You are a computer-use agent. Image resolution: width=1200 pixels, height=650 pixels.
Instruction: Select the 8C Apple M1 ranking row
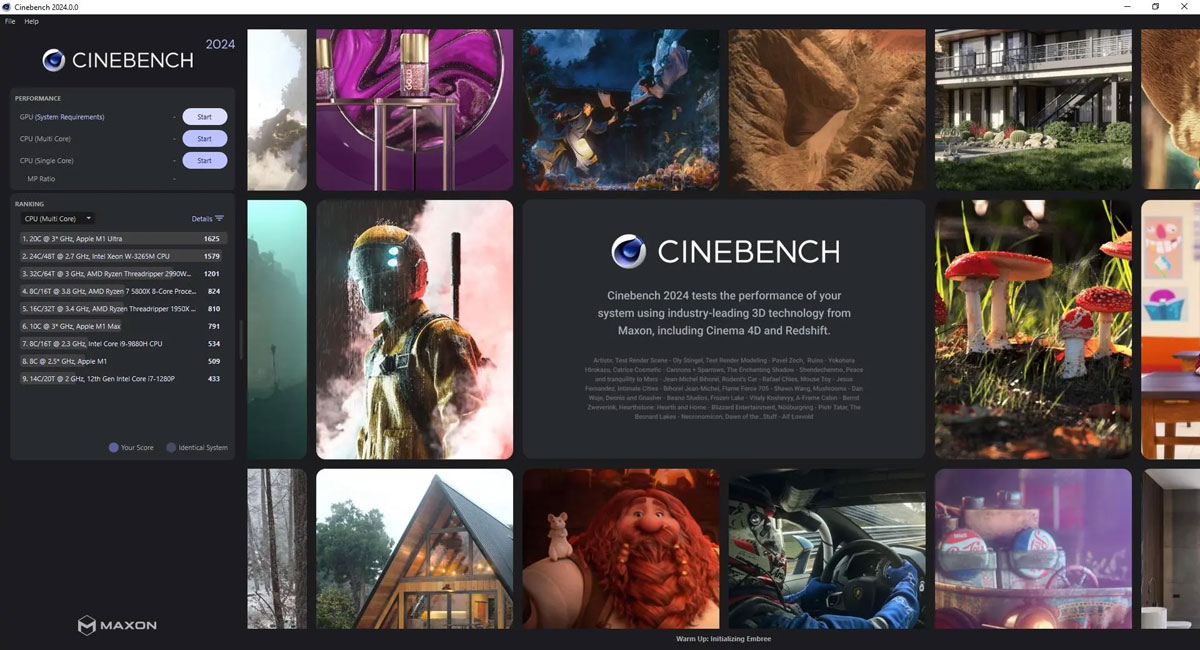[x=123, y=361]
